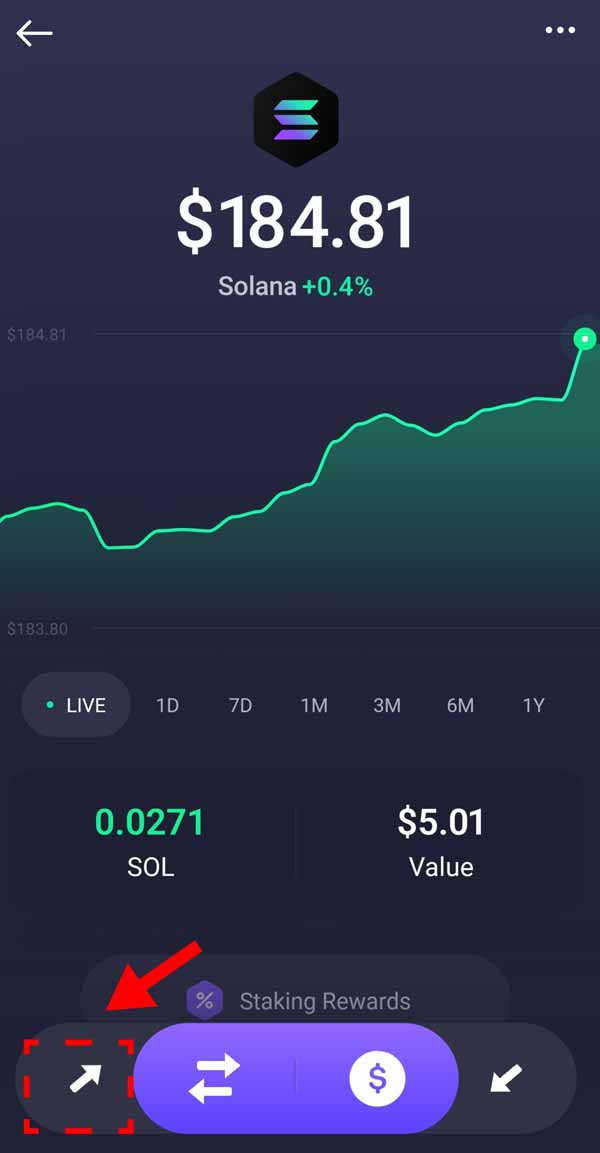
Task: Switch chart to 6M range
Action: click(460, 705)
